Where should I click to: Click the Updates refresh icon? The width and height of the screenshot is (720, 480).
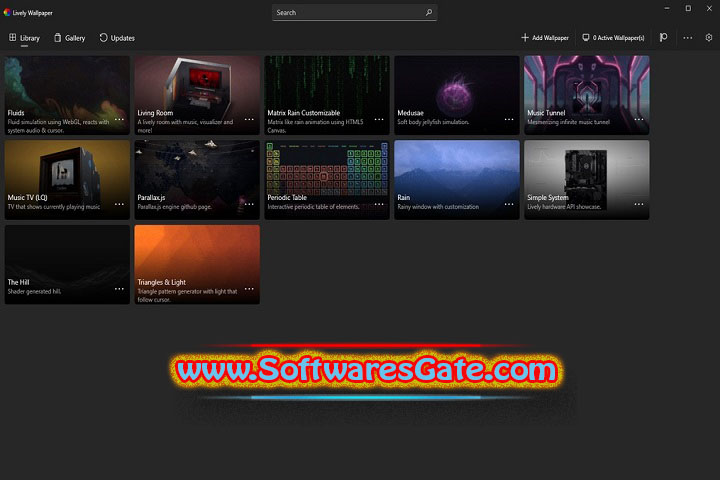tap(103, 38)
